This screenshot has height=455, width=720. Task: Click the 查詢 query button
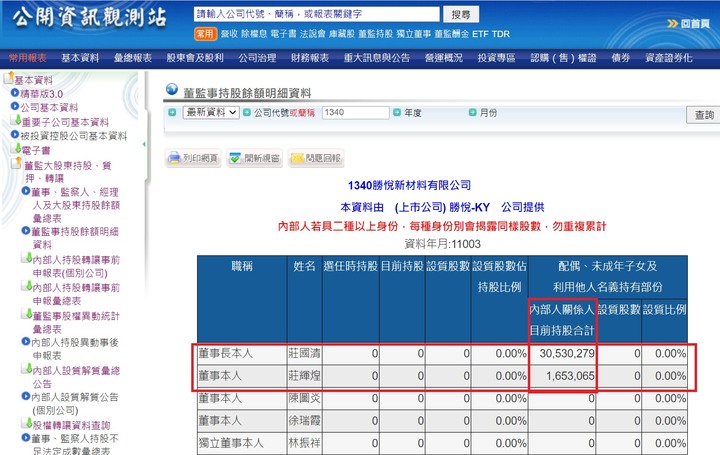click(x=704, y=115)
